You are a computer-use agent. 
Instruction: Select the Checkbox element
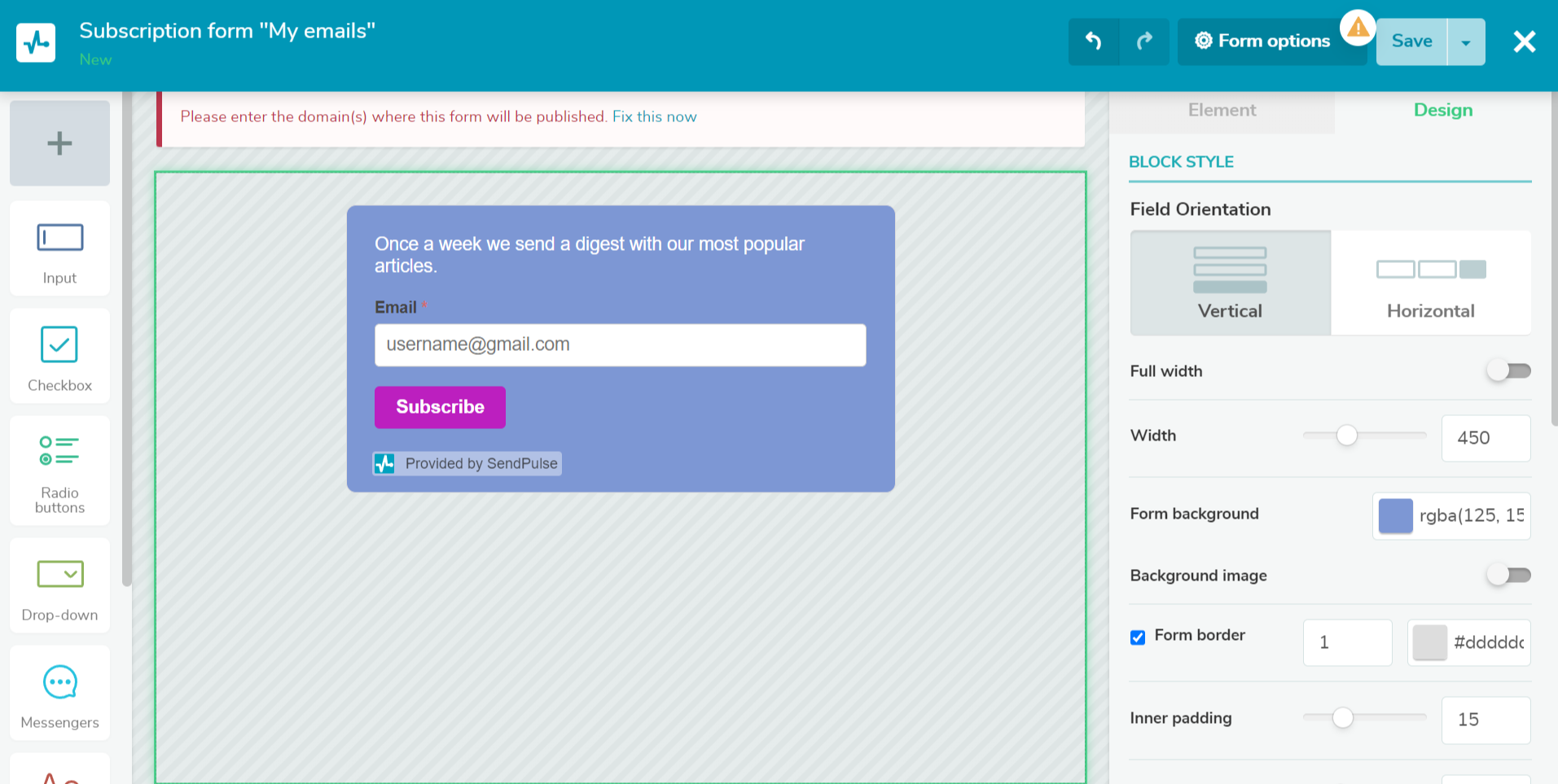(59, 356)
